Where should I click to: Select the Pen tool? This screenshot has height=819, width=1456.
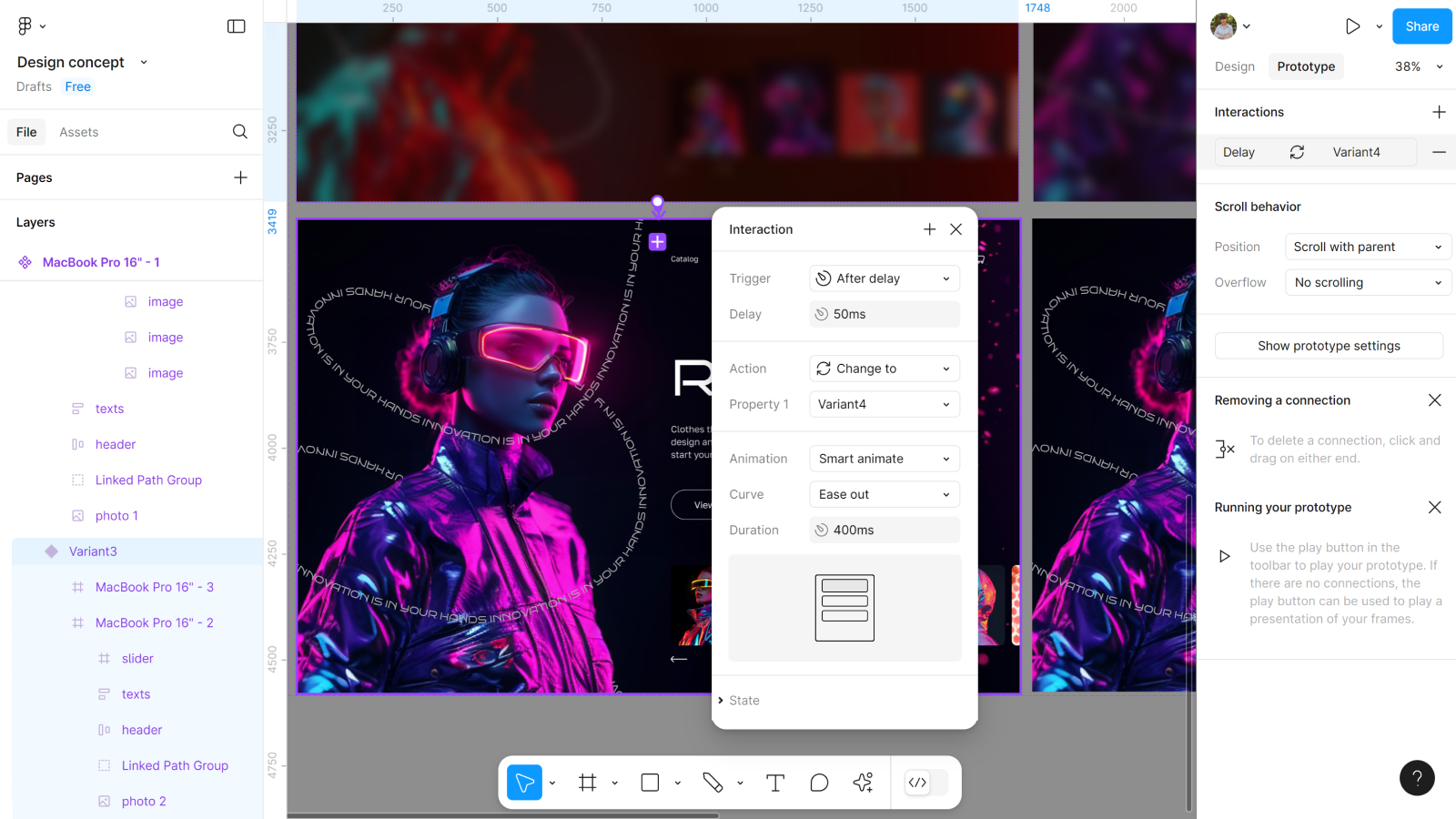(713, 783)
